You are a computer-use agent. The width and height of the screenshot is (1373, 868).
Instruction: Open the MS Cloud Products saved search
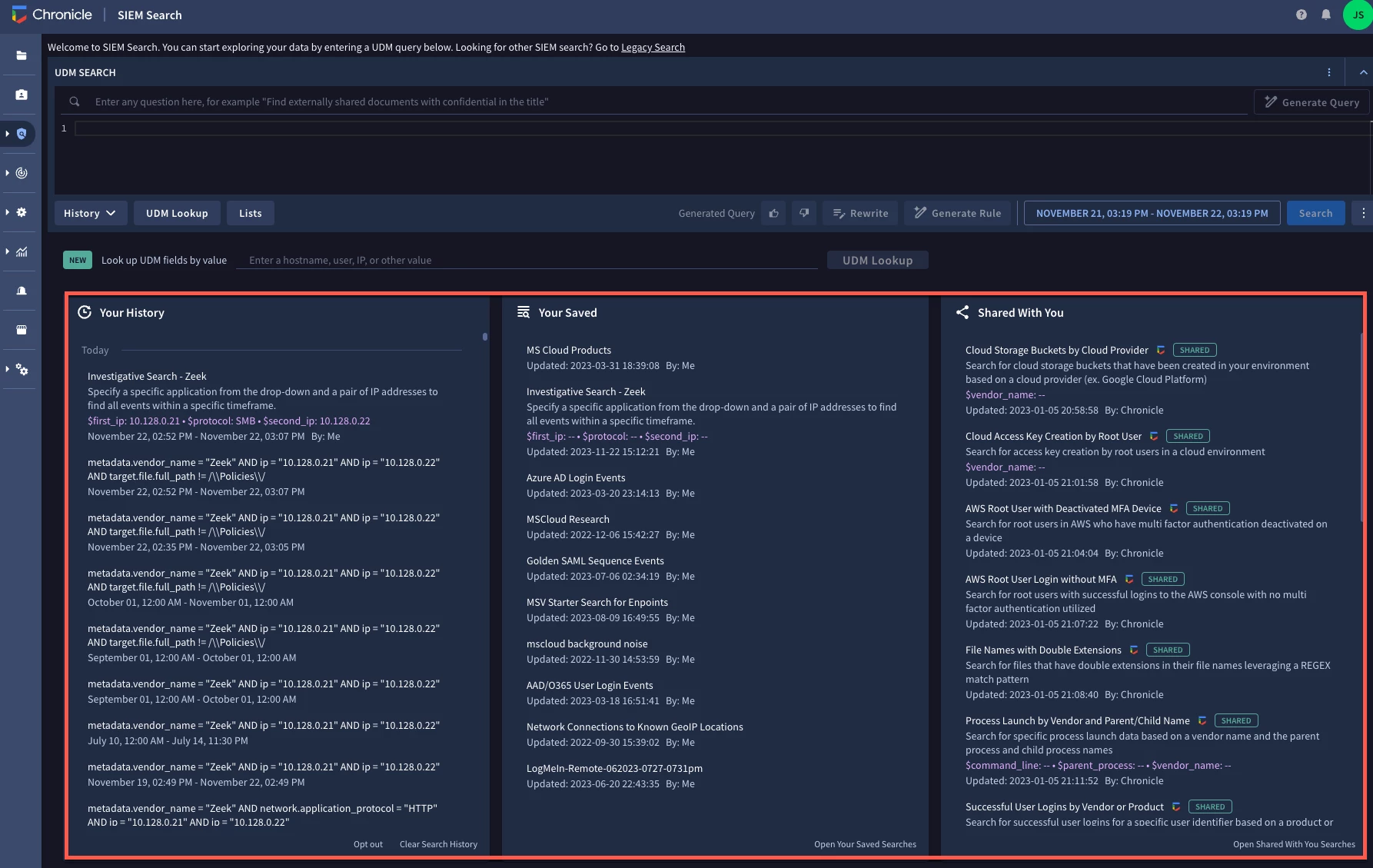[x=568, y=350]
